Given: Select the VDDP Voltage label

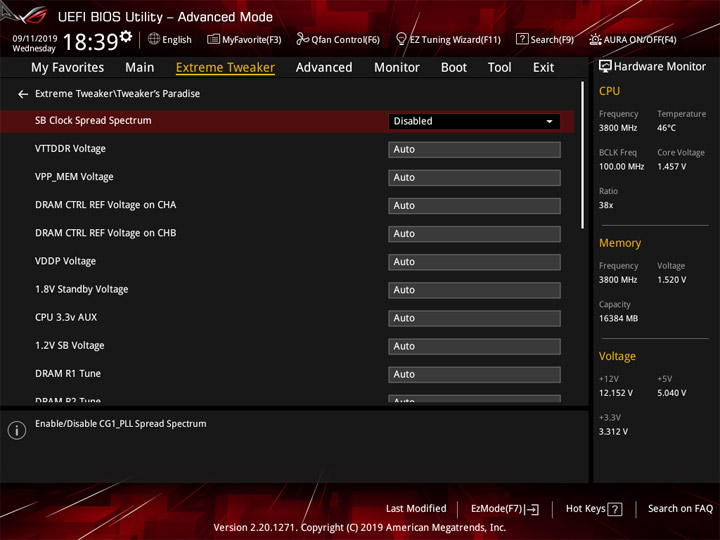Looking at the screenshot, I should (x=65, y=261).
